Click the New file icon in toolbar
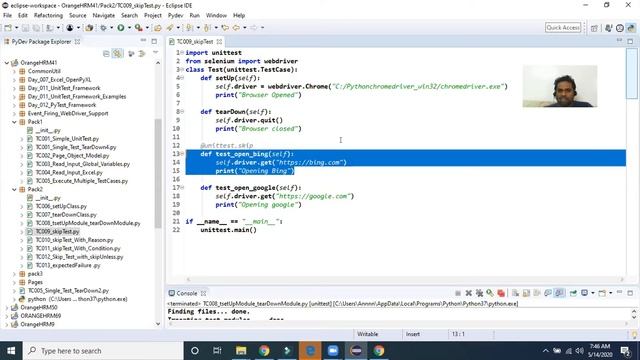This screenshot has height=360, width=640. coord(8,28)
